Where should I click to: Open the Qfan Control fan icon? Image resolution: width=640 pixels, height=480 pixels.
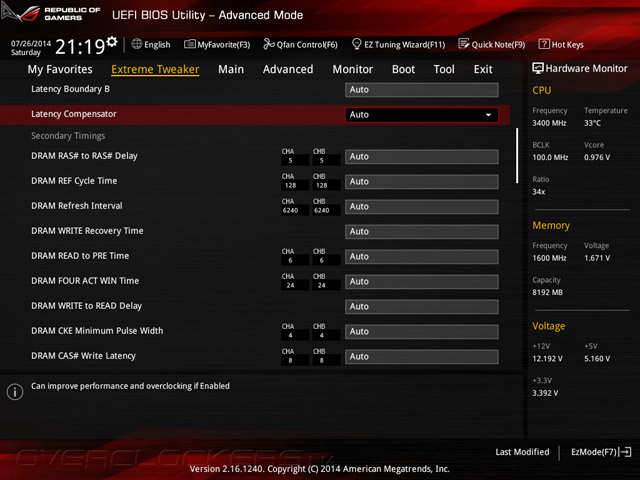point(269,44)
